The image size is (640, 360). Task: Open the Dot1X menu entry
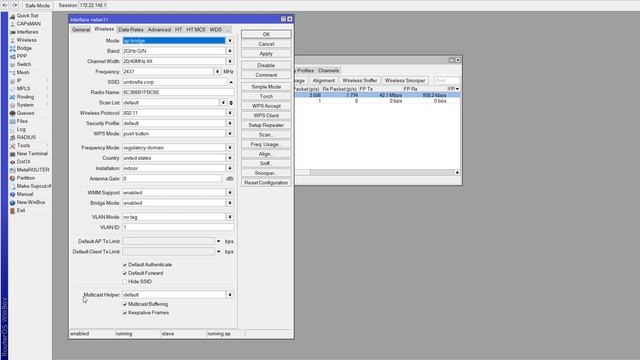point(23,162)
